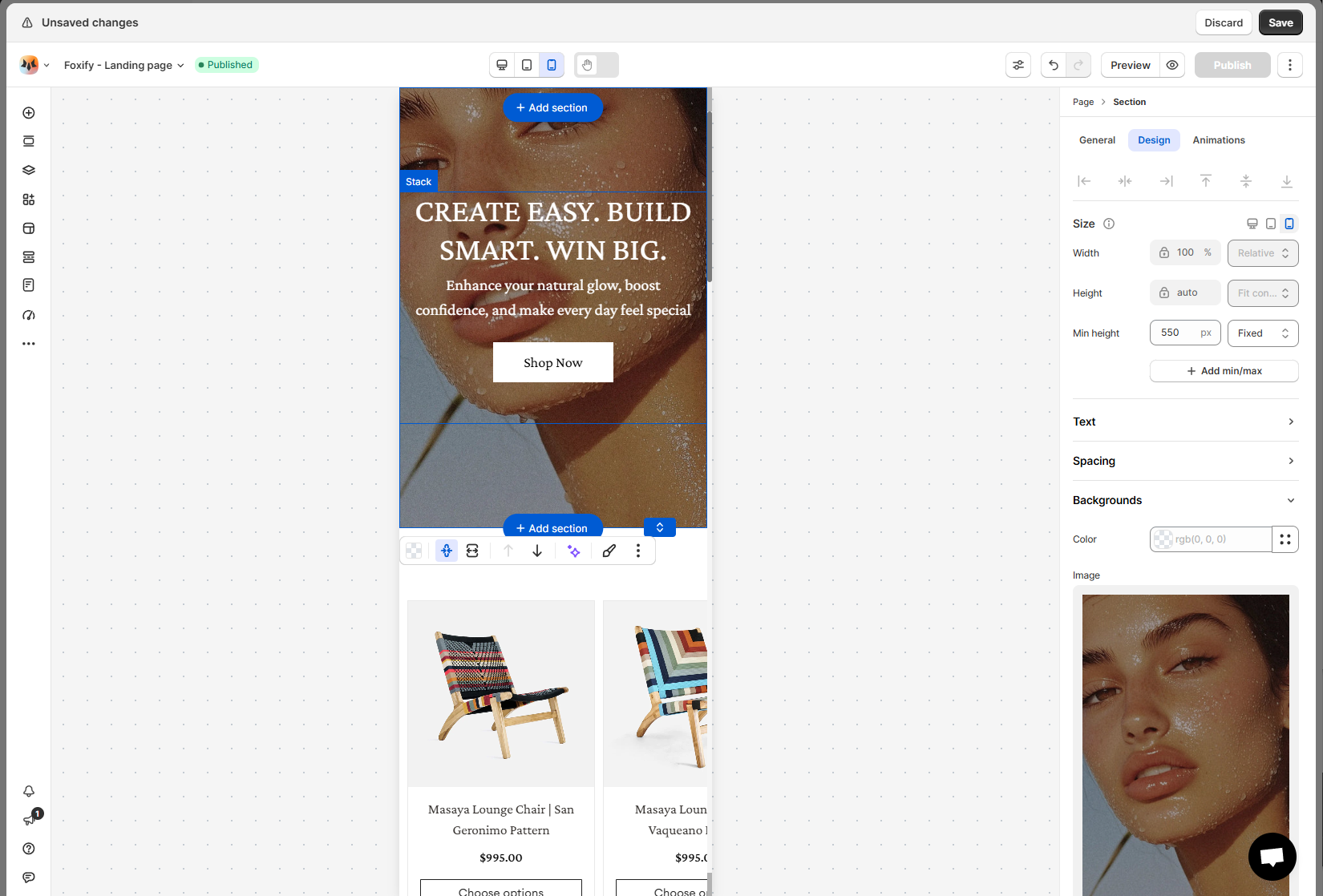This screenshot has width=1323, height=896.
Task: Expand the Text settings group
Action: click(1185, 422)
